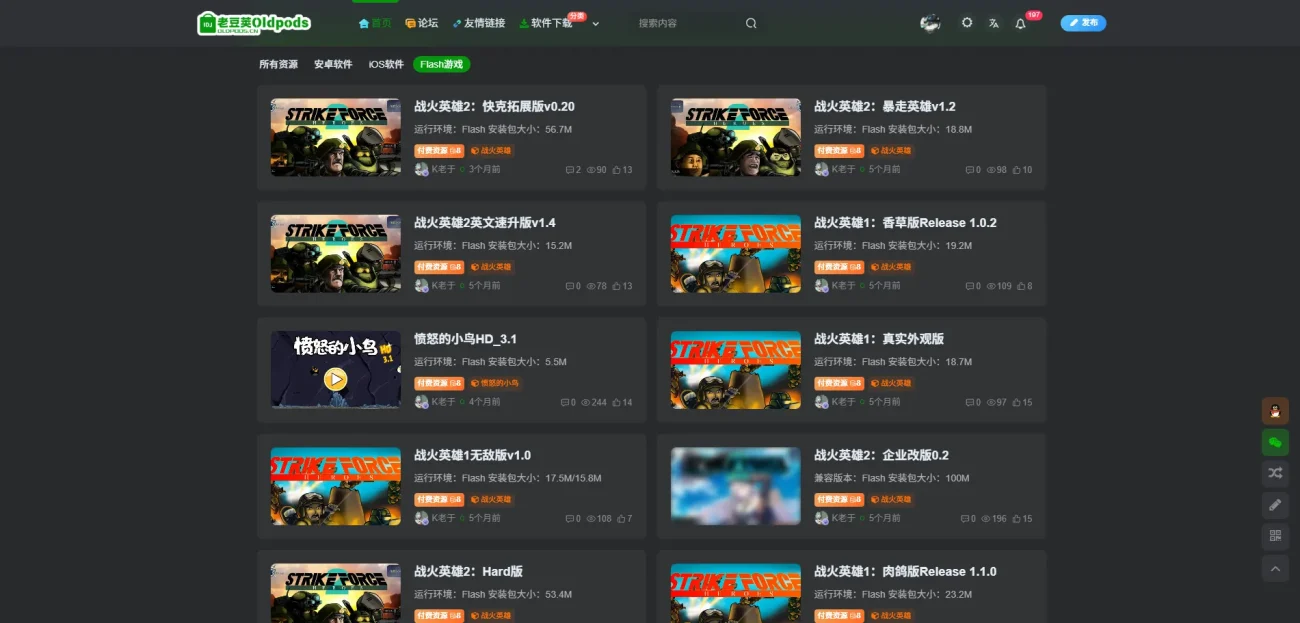Open title 战火英雄2：Hard版
The image size is (1300, 623).
click(468, 571)
